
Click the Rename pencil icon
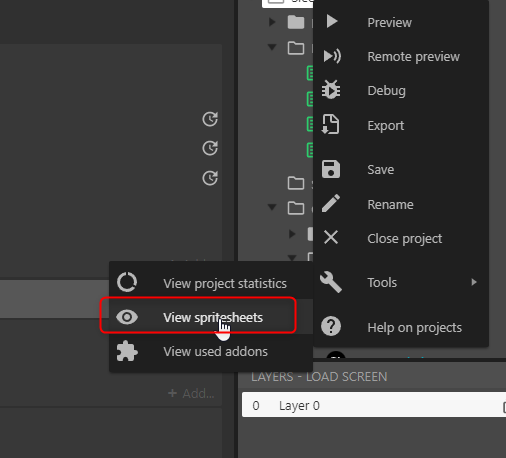[x=331, y=203]
